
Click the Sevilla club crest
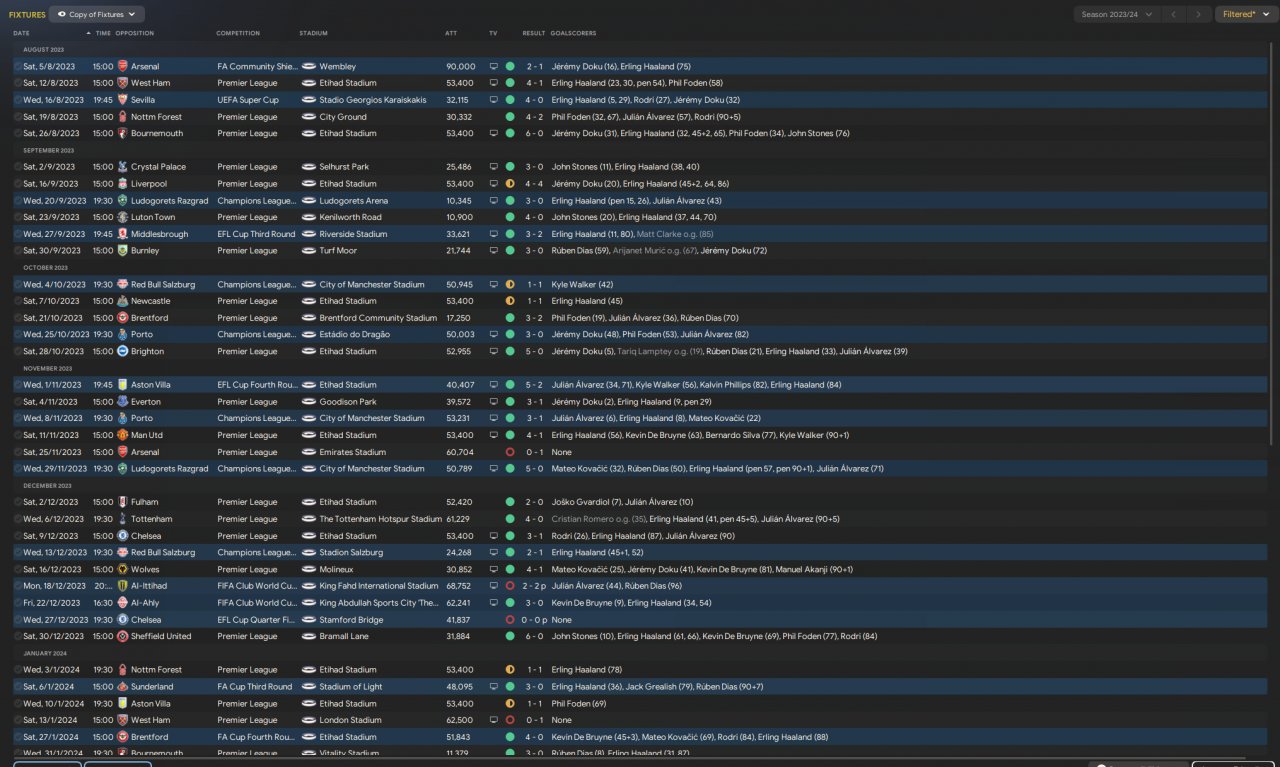pos(123,100)
